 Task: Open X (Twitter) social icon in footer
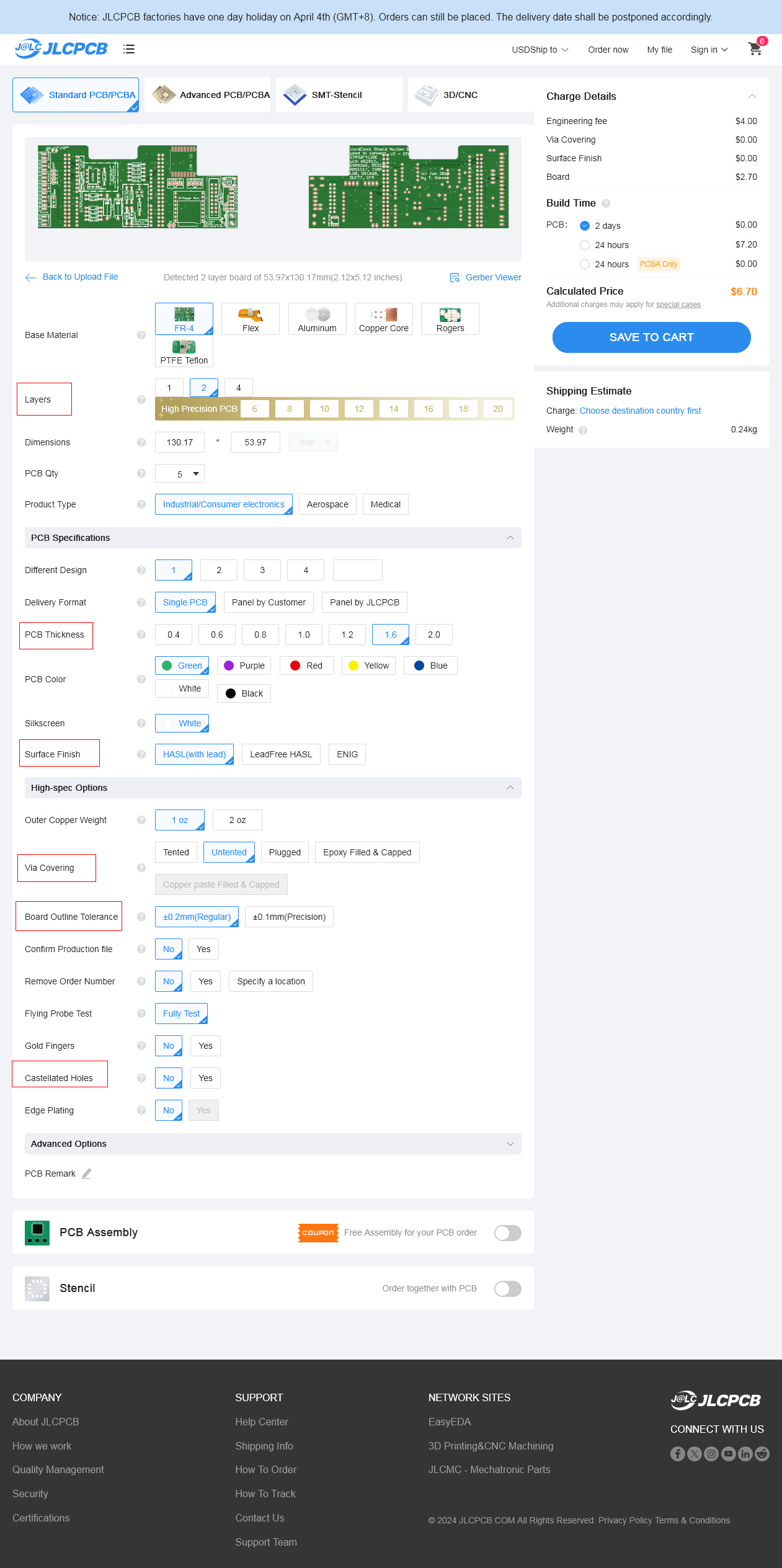(x=695, y=1453)
